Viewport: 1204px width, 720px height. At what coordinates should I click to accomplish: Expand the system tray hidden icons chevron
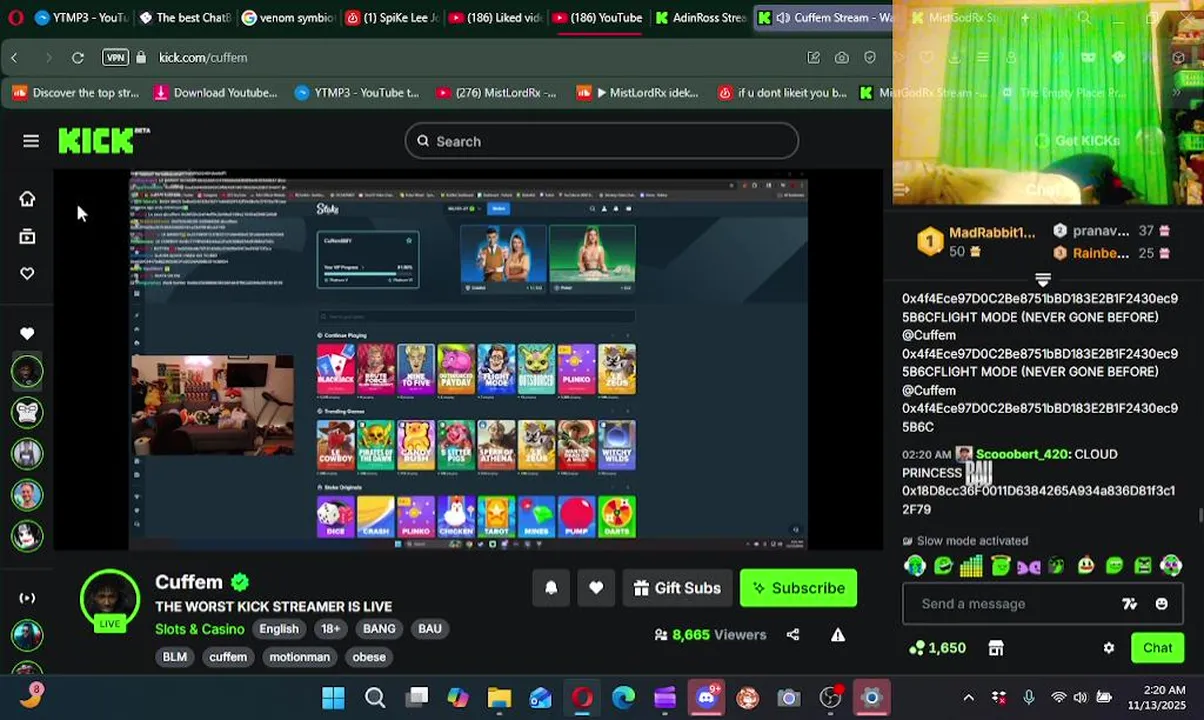[x=968, y=698]
